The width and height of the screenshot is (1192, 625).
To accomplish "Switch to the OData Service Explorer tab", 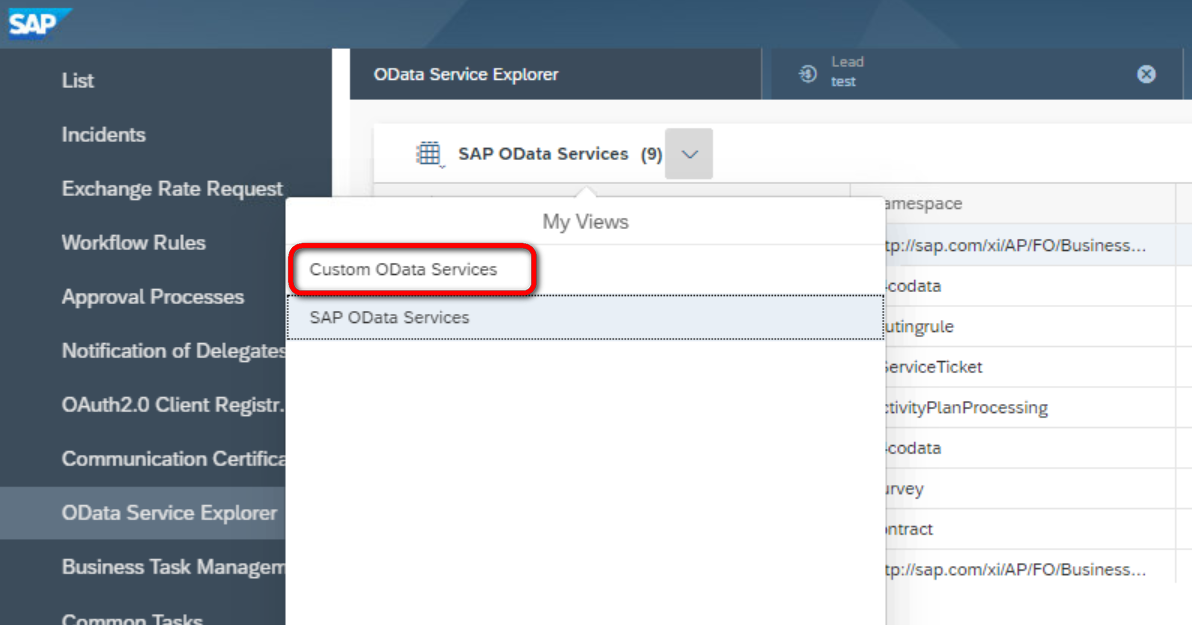I will 466,74.
